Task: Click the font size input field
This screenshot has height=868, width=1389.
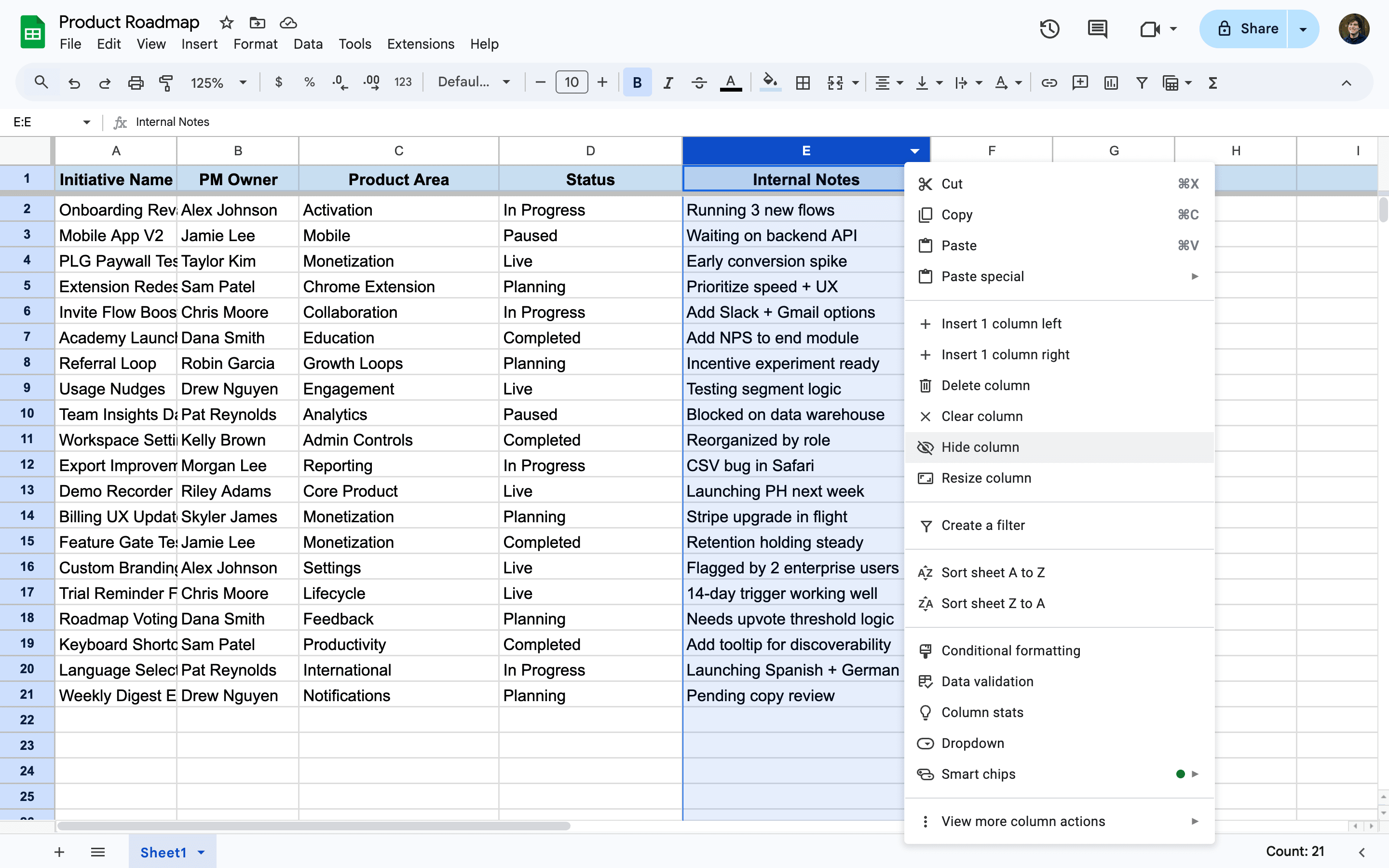Action: pyautogui.click(x=572, y=82)
